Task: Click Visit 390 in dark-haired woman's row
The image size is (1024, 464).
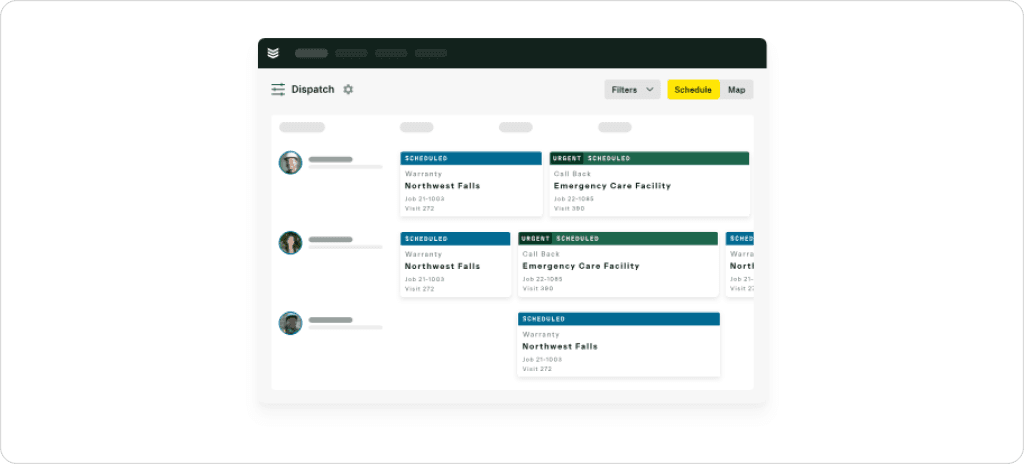Action: point(537,288)
